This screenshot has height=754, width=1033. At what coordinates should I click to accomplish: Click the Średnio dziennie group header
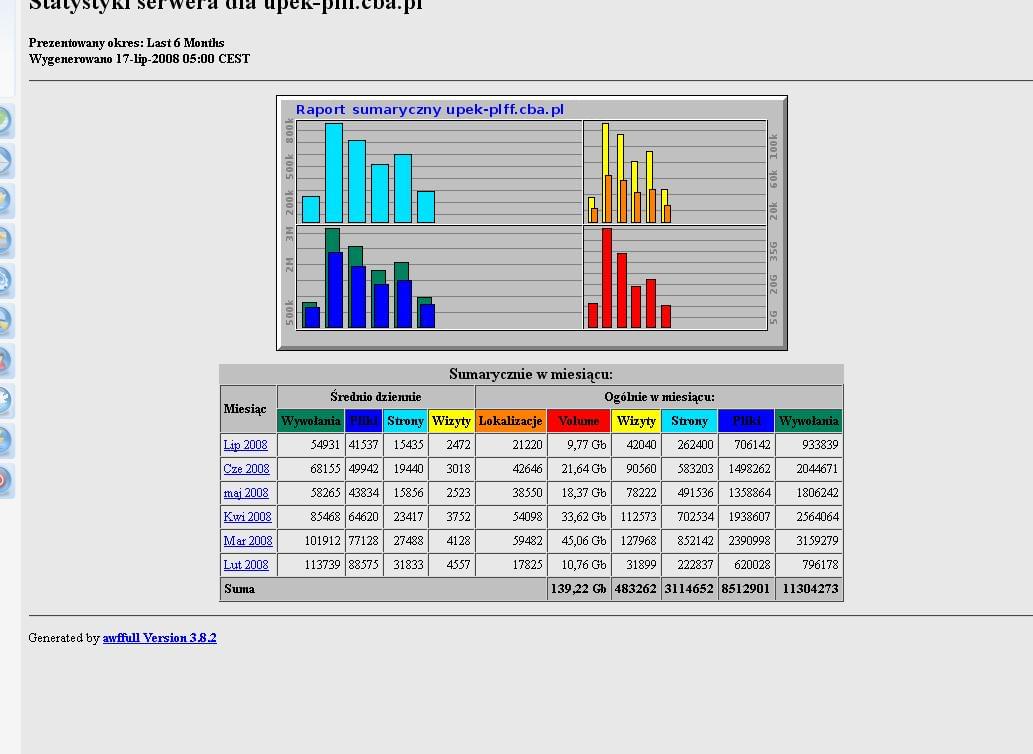[376, 397]
